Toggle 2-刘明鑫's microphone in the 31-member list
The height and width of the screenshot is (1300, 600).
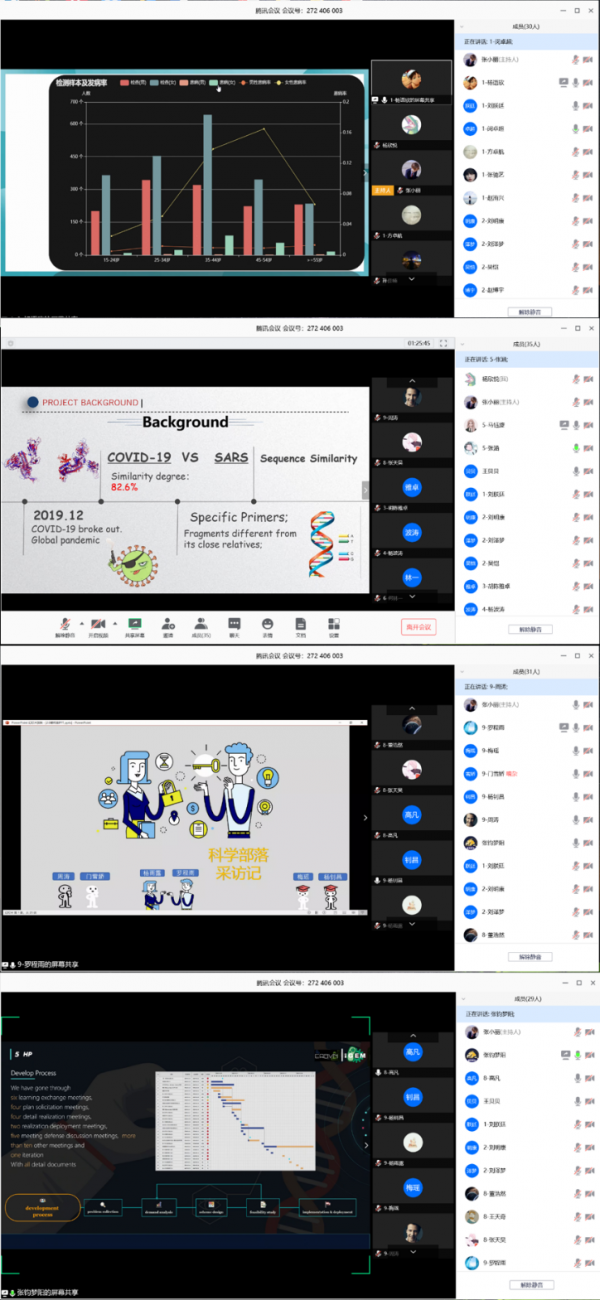tap(575, 889)
